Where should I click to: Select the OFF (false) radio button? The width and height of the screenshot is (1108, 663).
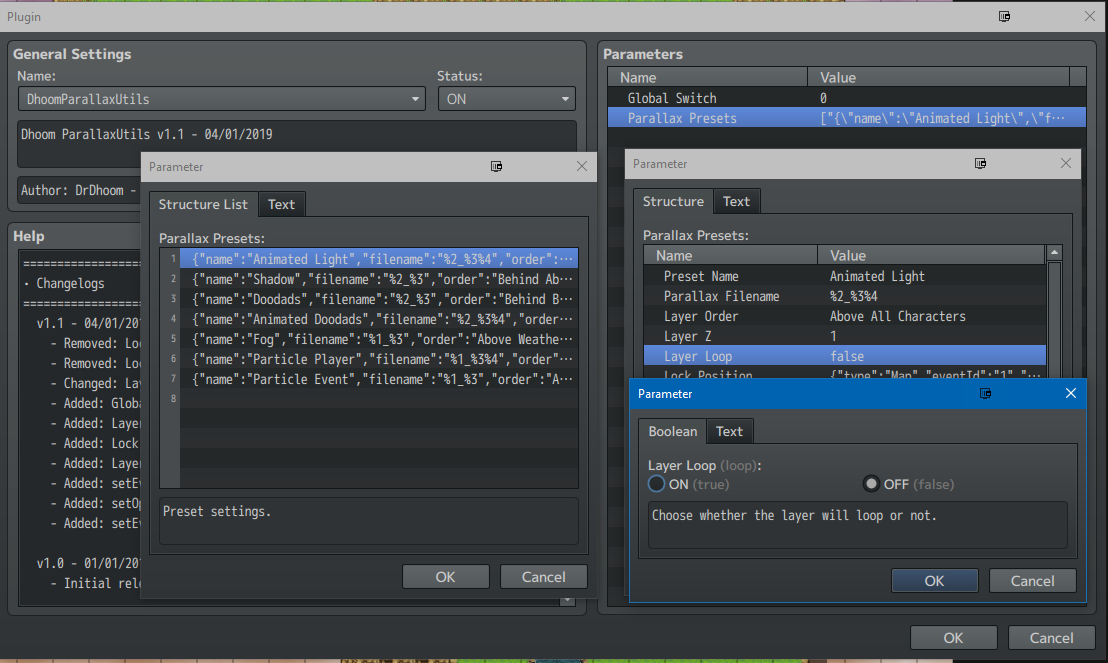[x=871, y=484]
